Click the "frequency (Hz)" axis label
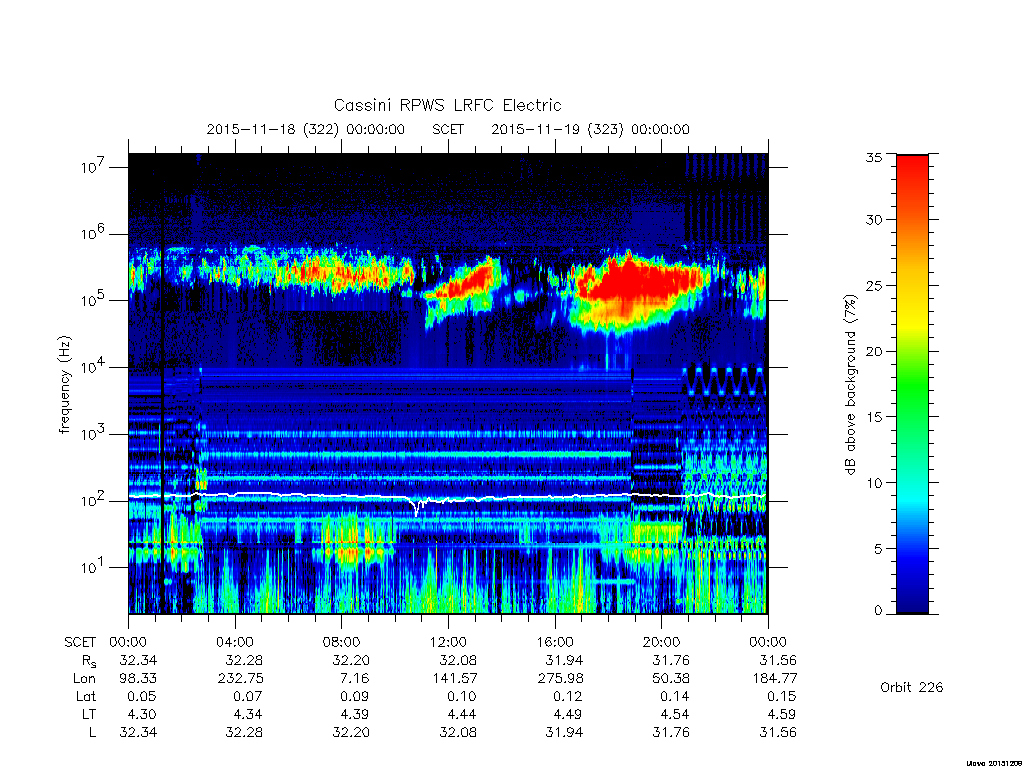Image resolution: width=1024 pixels, height=768 pixels. click(x=64, y=384)
